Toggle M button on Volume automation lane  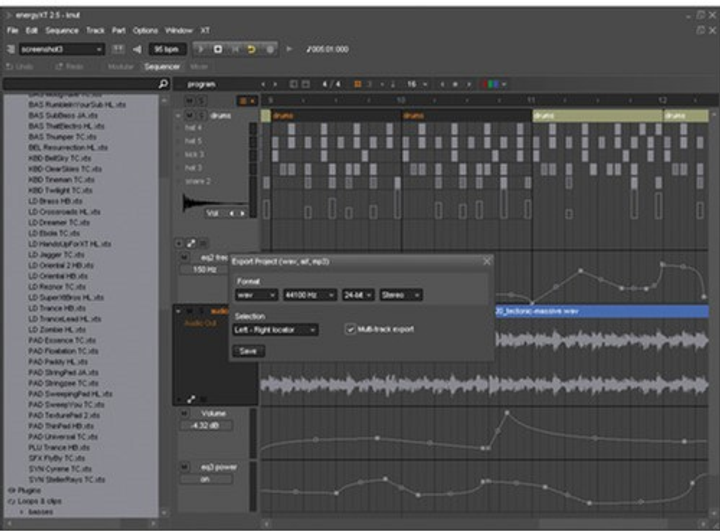pos(184,413)
